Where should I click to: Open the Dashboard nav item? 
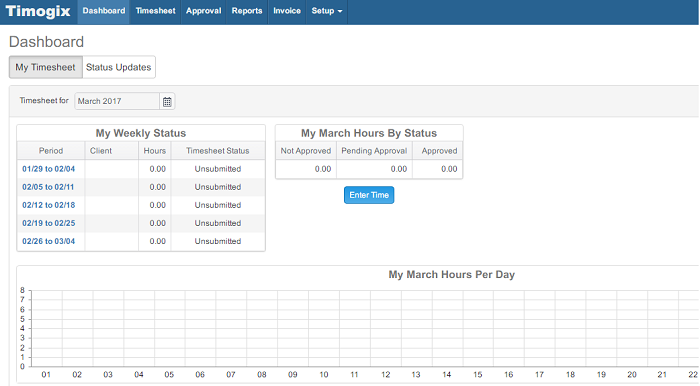(x=104, y=11)
